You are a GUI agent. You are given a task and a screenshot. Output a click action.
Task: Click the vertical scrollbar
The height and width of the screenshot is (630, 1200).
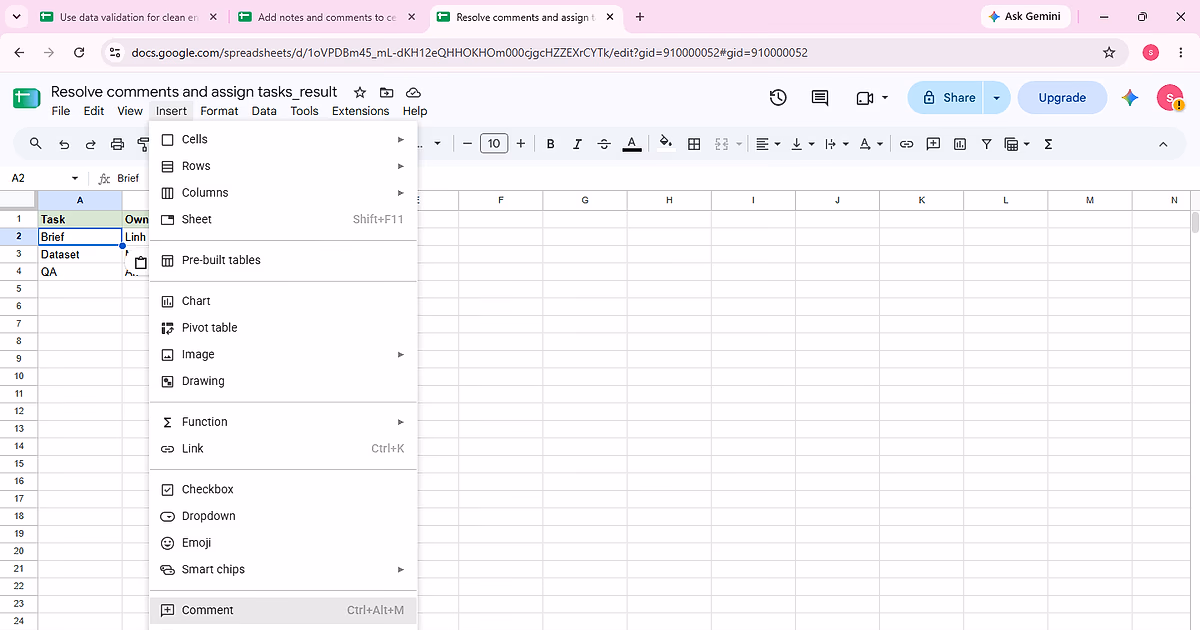[1194, 221]
